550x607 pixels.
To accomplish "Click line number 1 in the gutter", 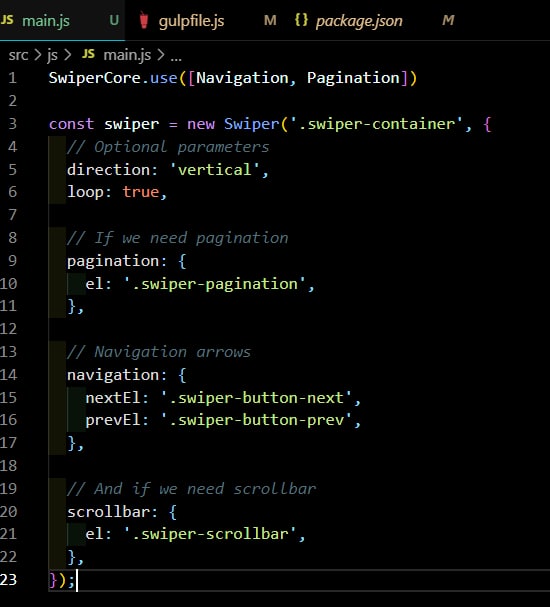I will (12, 78).
